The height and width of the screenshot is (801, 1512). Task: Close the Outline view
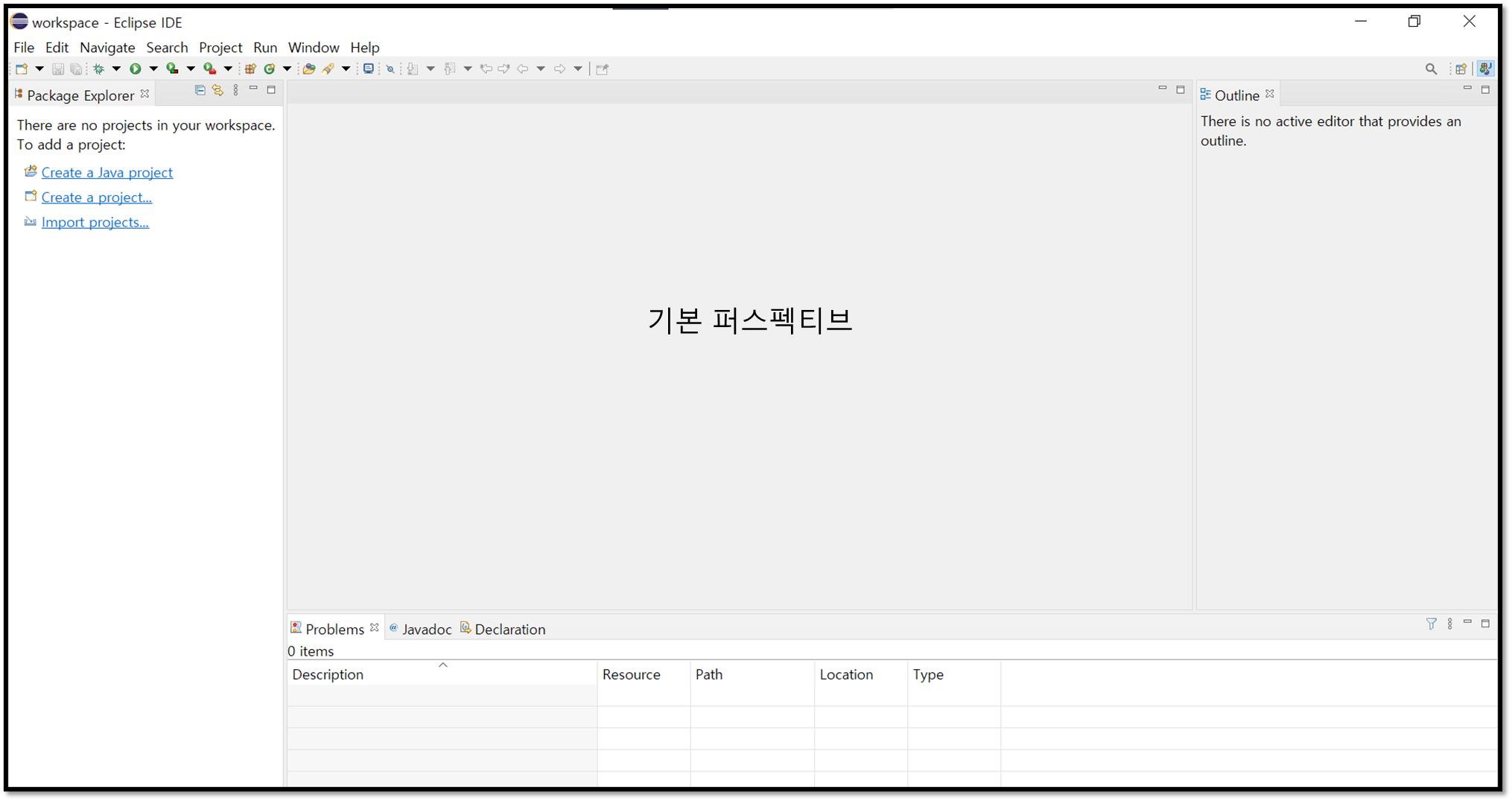(1270, 94)
